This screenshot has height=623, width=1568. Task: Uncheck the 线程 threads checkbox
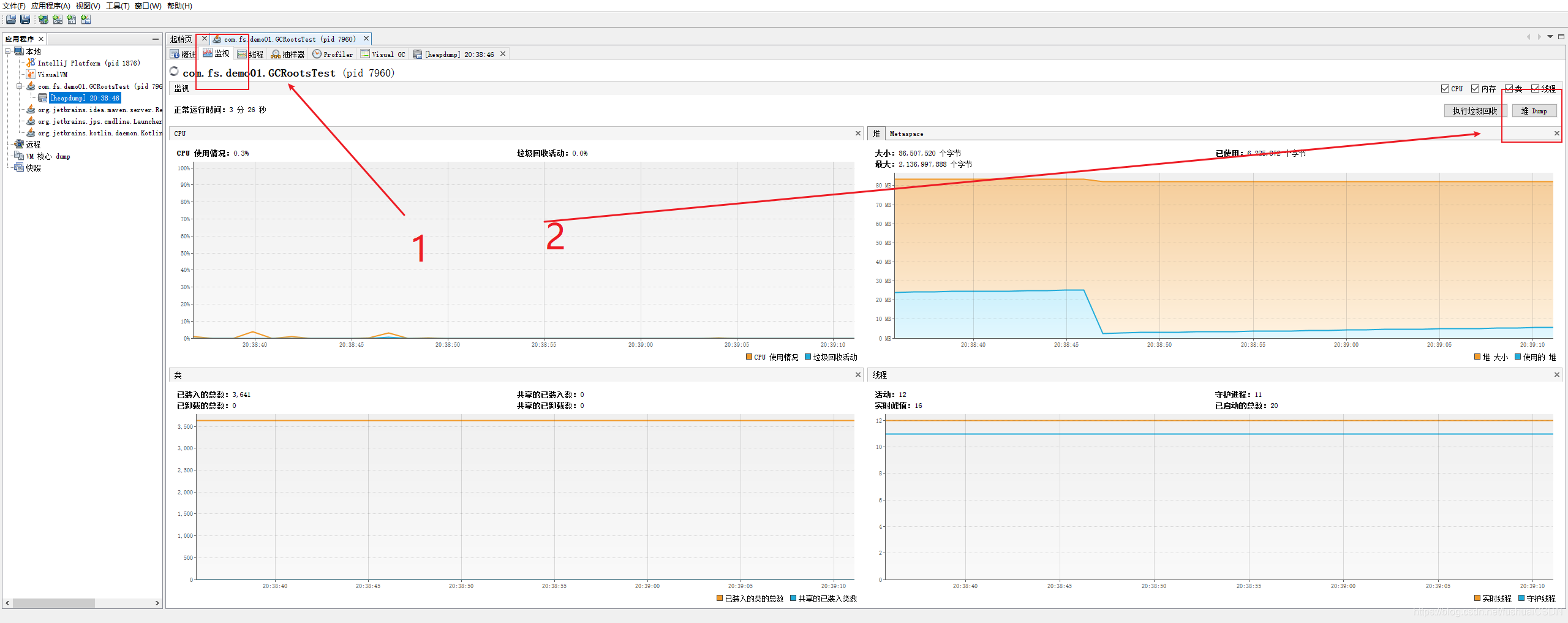tap(1536, 89)
